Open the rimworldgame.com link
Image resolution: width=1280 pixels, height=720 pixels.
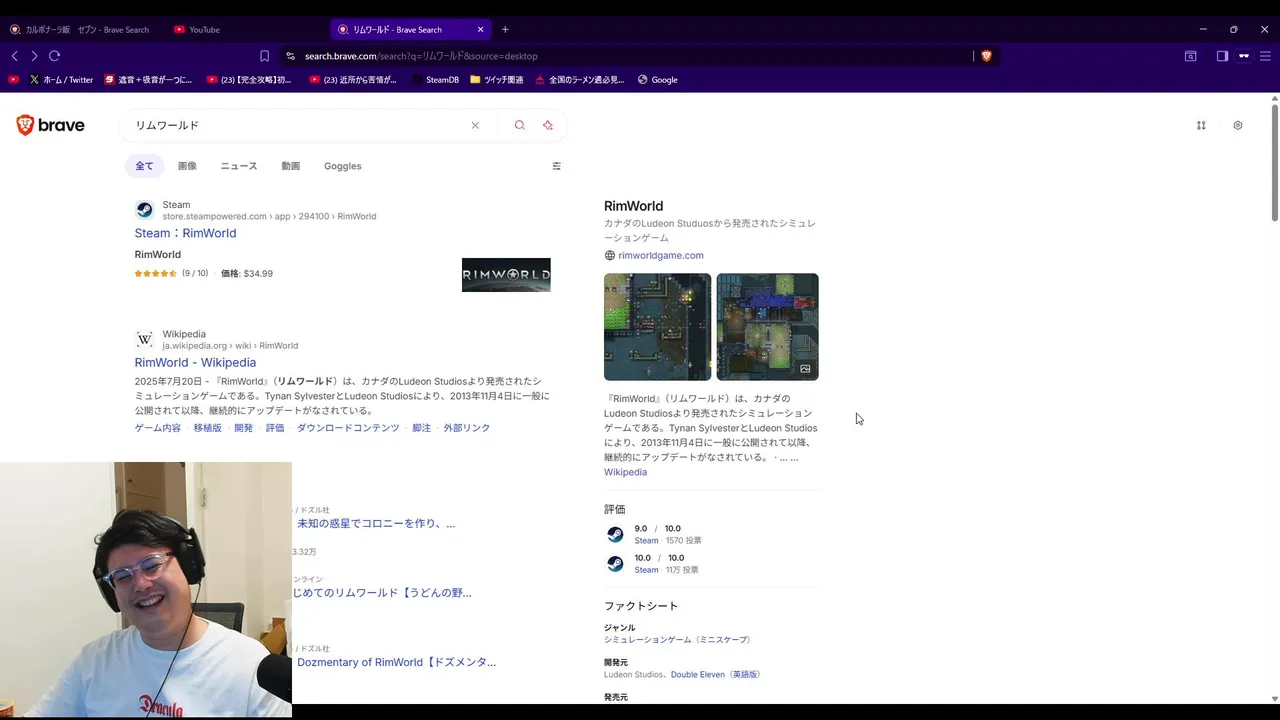(x=661, y=255)
